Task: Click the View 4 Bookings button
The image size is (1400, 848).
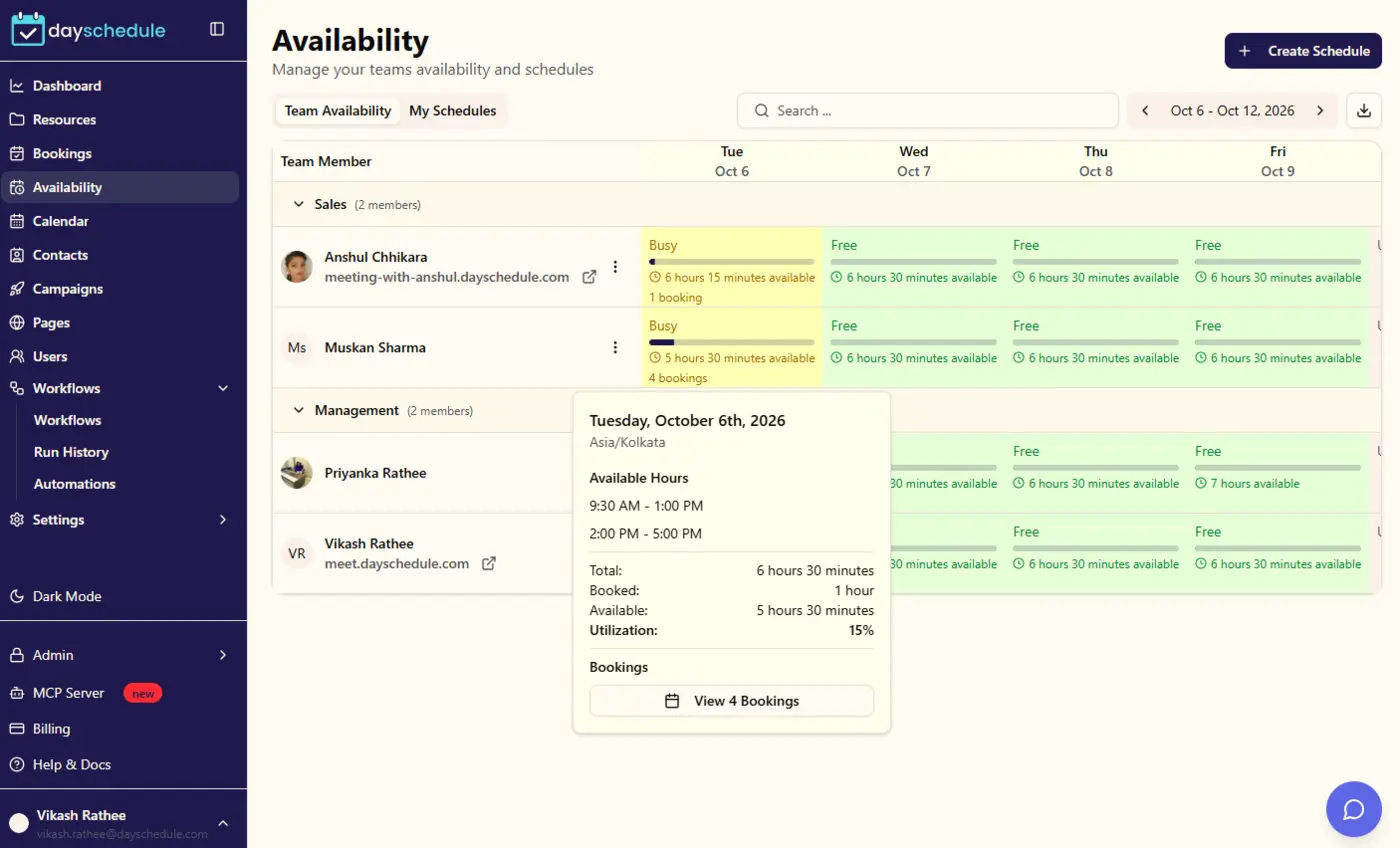Action: (732, 701)
